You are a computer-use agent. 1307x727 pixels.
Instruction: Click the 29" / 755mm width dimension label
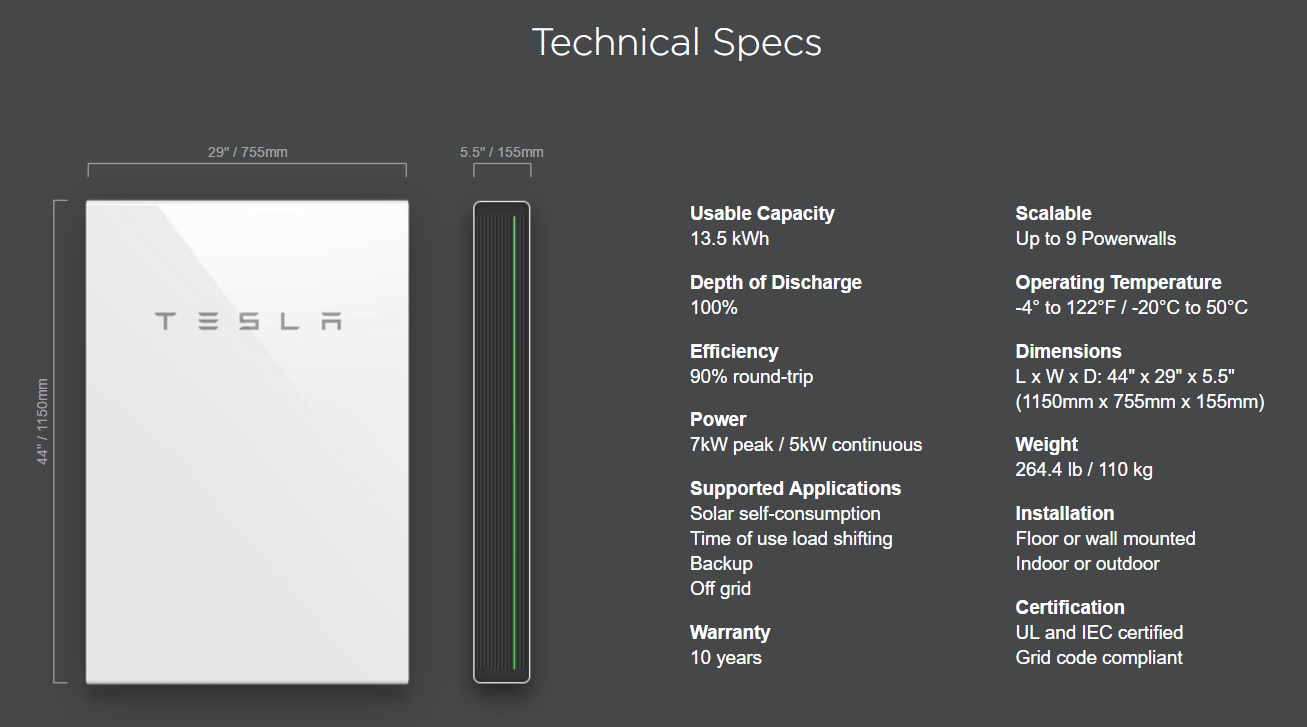[x=248, y=152]
